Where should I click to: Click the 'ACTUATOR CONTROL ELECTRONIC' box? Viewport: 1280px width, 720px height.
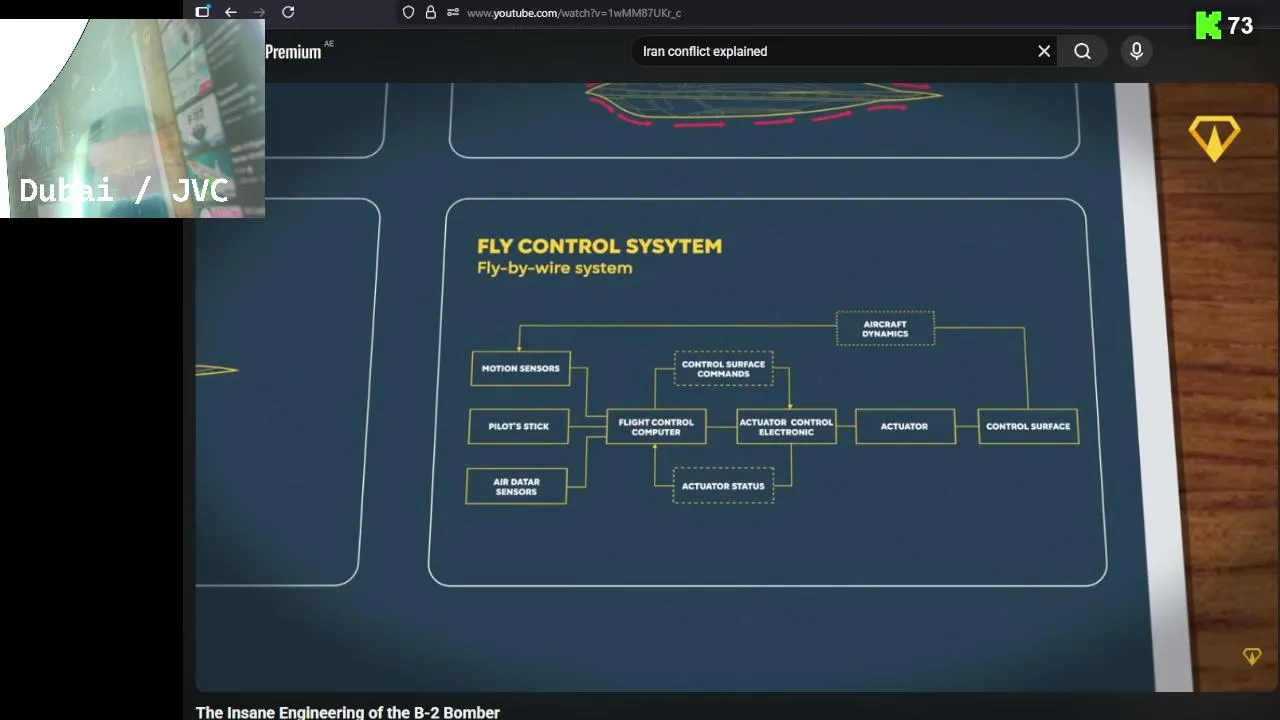[x=786, y=427]
